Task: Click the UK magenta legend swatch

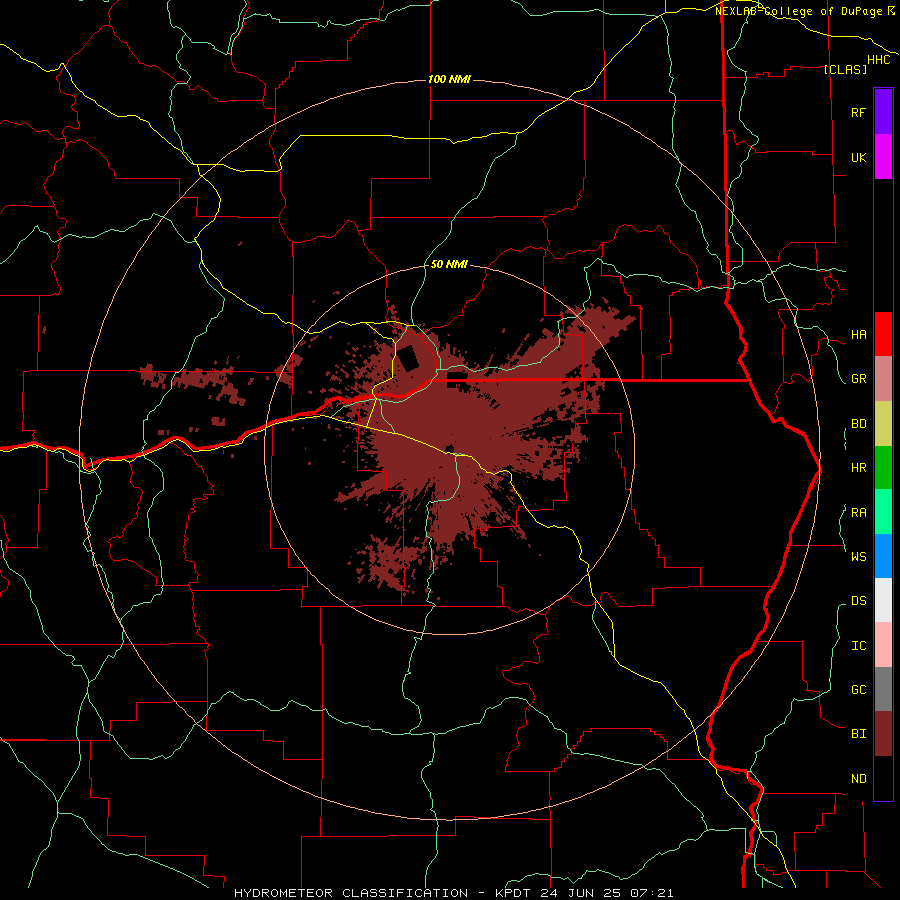Action: (x=883, y=157)
